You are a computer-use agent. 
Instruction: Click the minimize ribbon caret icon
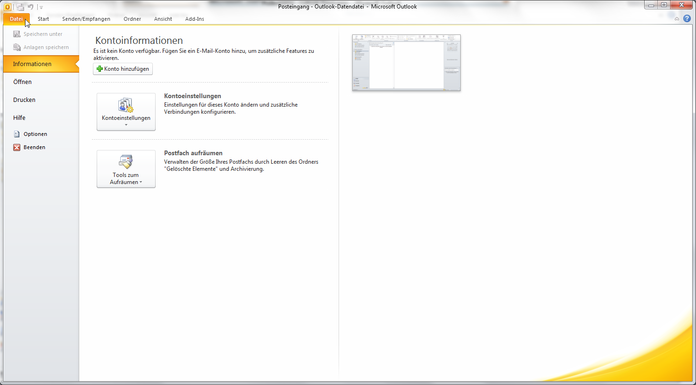pyautogui.click(x=677, y=19)
